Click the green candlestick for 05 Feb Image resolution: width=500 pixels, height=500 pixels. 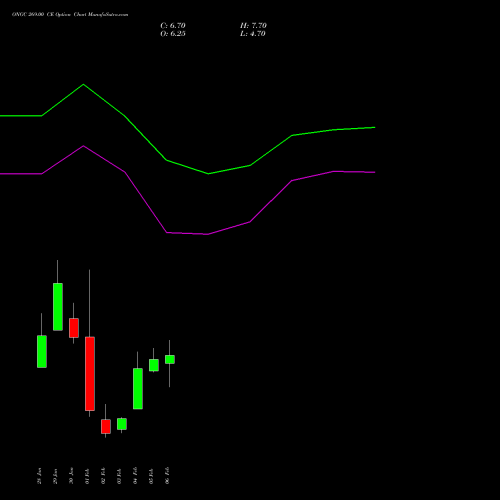pos(154,365)
